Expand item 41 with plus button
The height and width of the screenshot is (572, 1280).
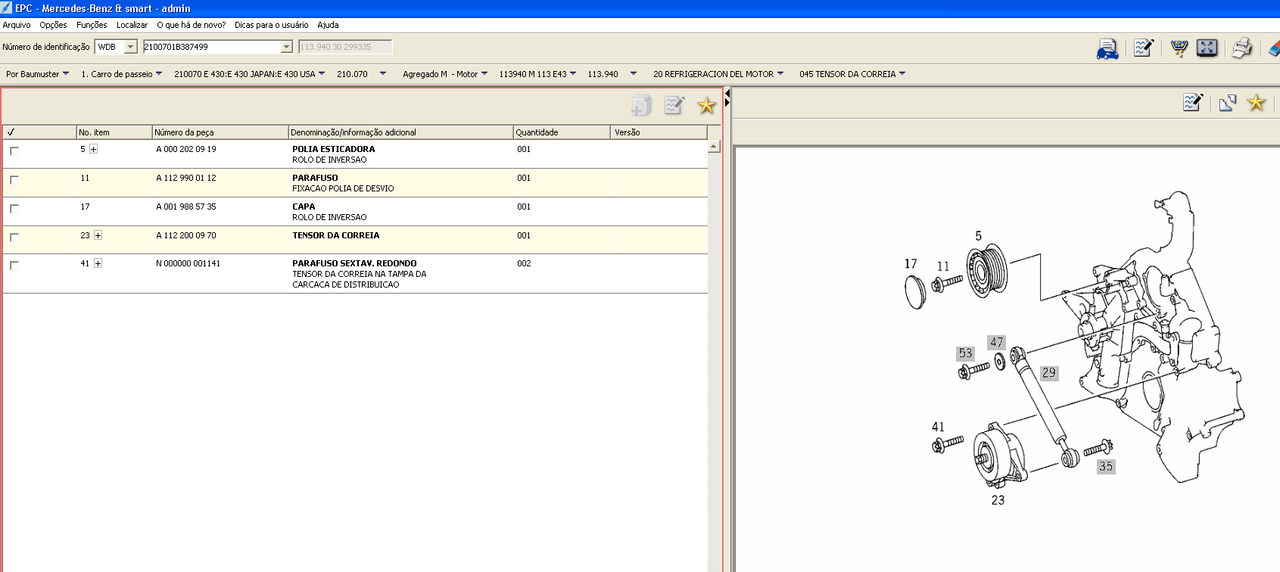coord(98,263)
